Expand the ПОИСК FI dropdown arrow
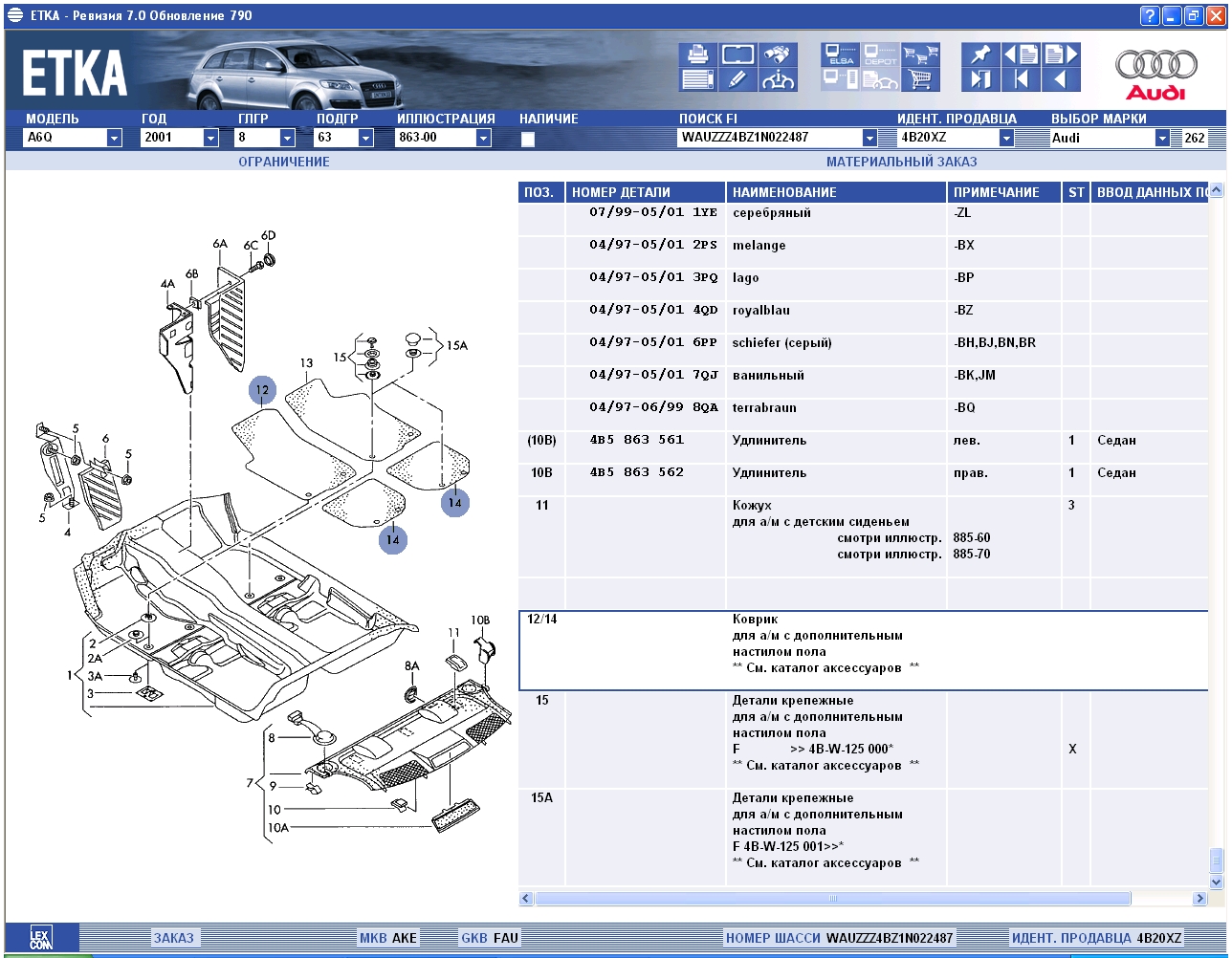Screen dimensions: 1232x958 point(869,139)
